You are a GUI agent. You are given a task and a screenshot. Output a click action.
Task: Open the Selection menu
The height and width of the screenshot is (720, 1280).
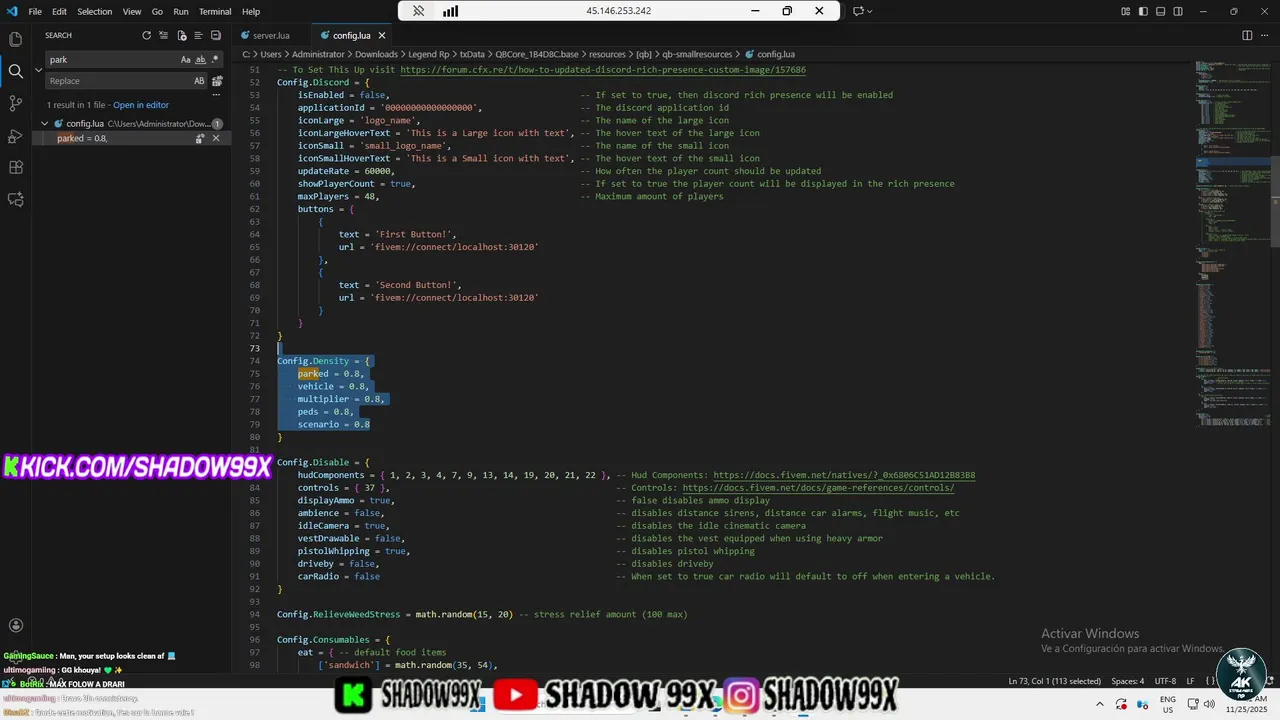tap(95, 11)
